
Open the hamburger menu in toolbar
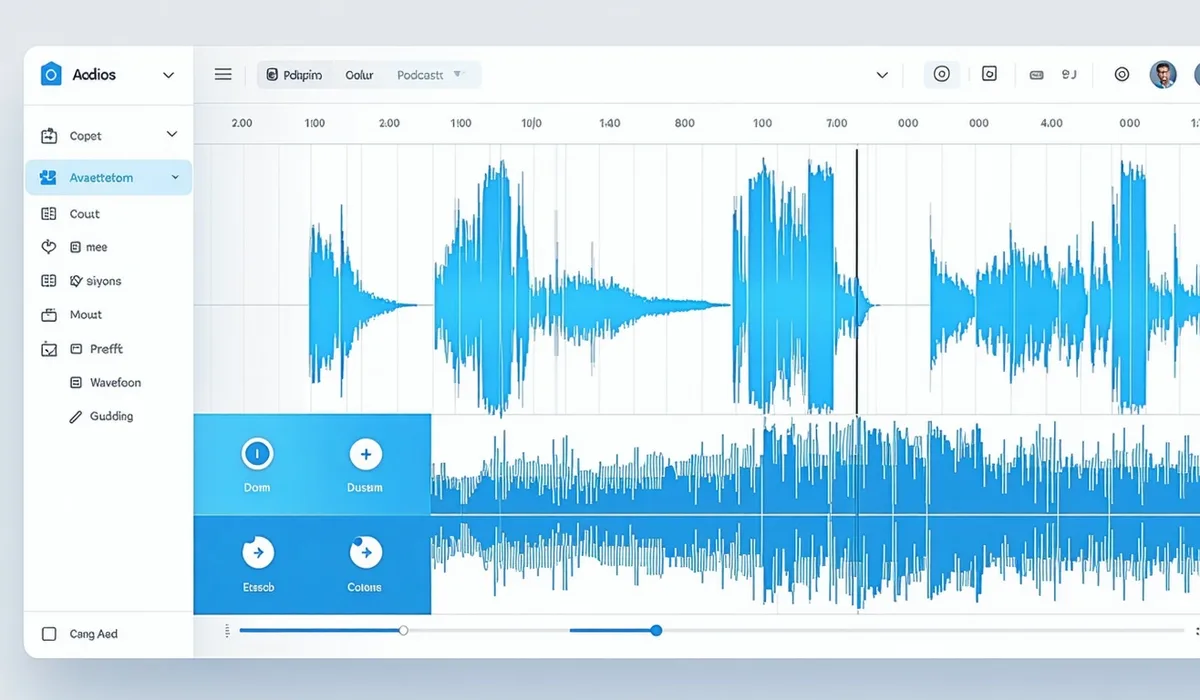click(x=223, y=74)
